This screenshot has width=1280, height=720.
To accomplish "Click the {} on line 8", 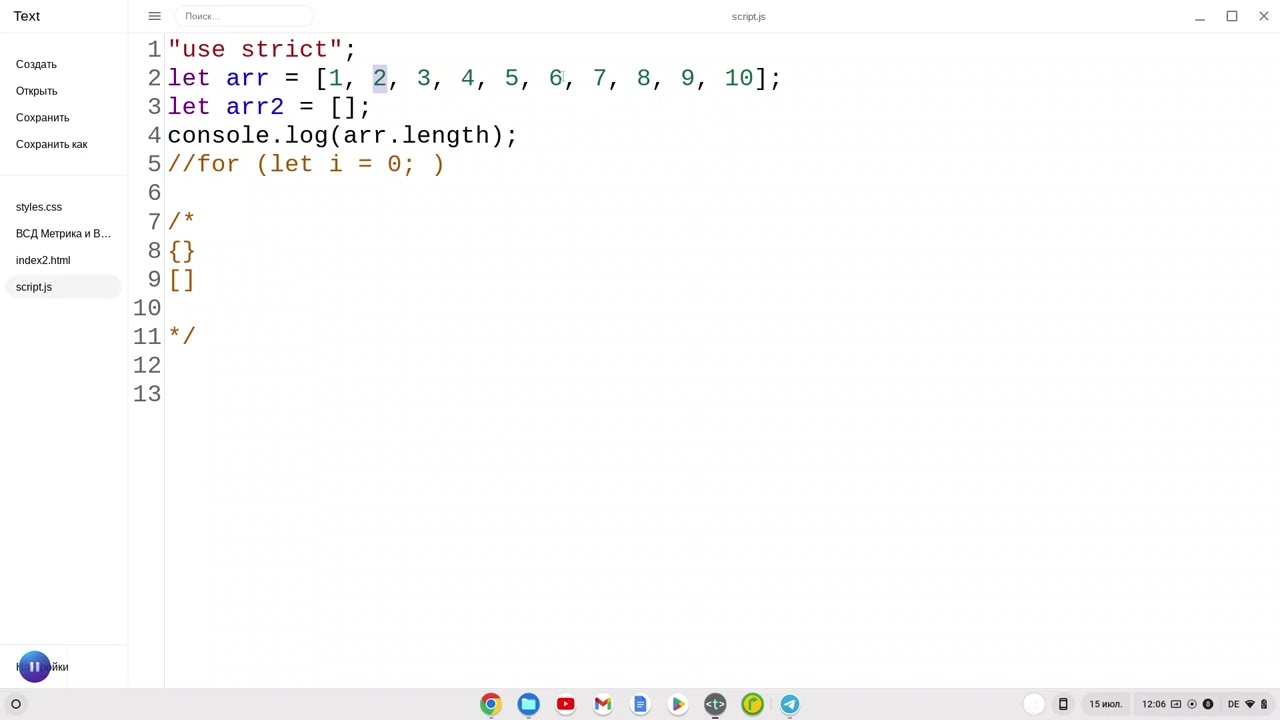I will point(182,250).
